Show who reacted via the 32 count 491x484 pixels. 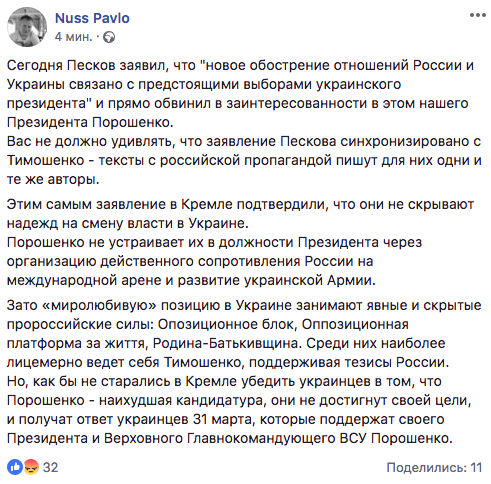click(50, 467)
